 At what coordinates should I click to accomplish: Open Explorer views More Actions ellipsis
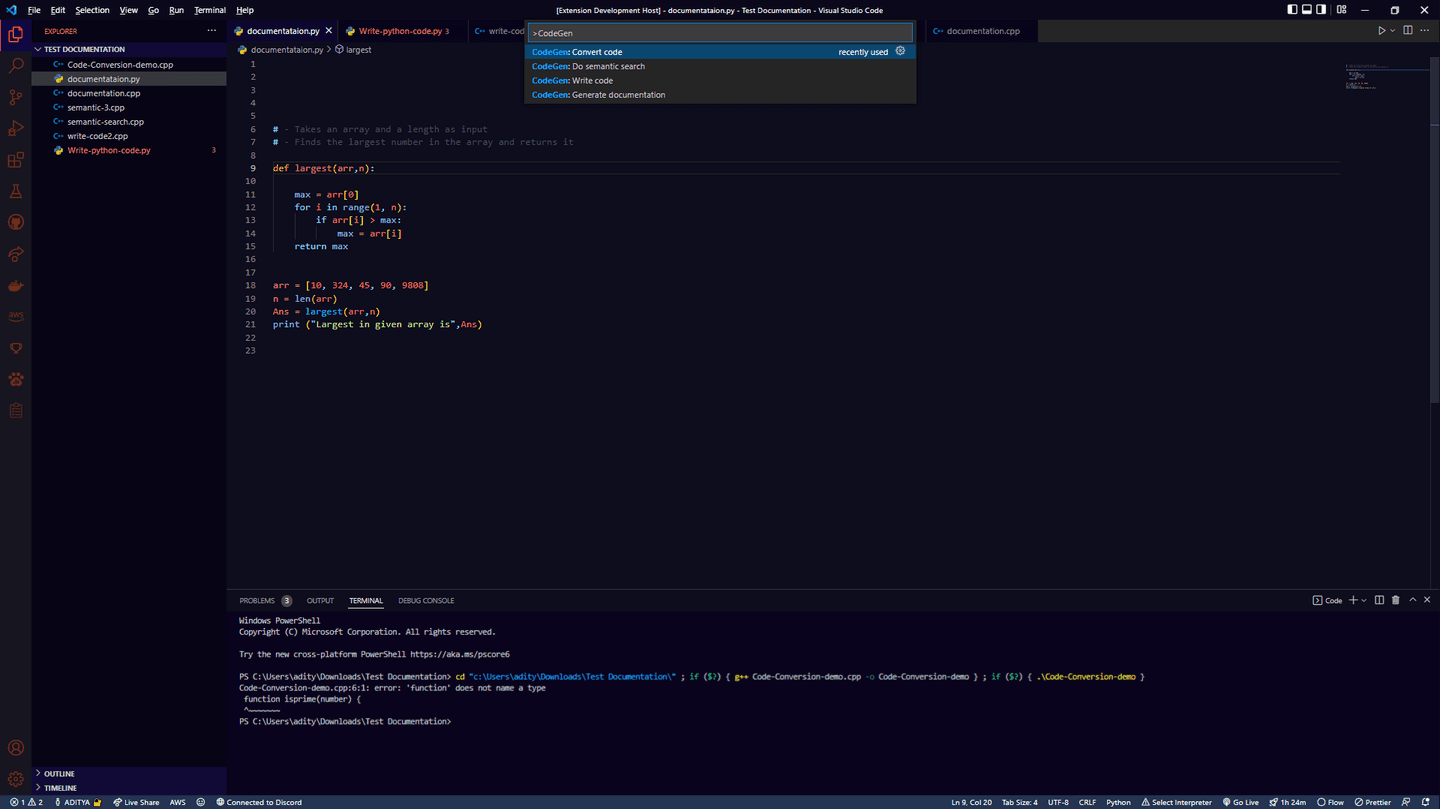(211, 31)
